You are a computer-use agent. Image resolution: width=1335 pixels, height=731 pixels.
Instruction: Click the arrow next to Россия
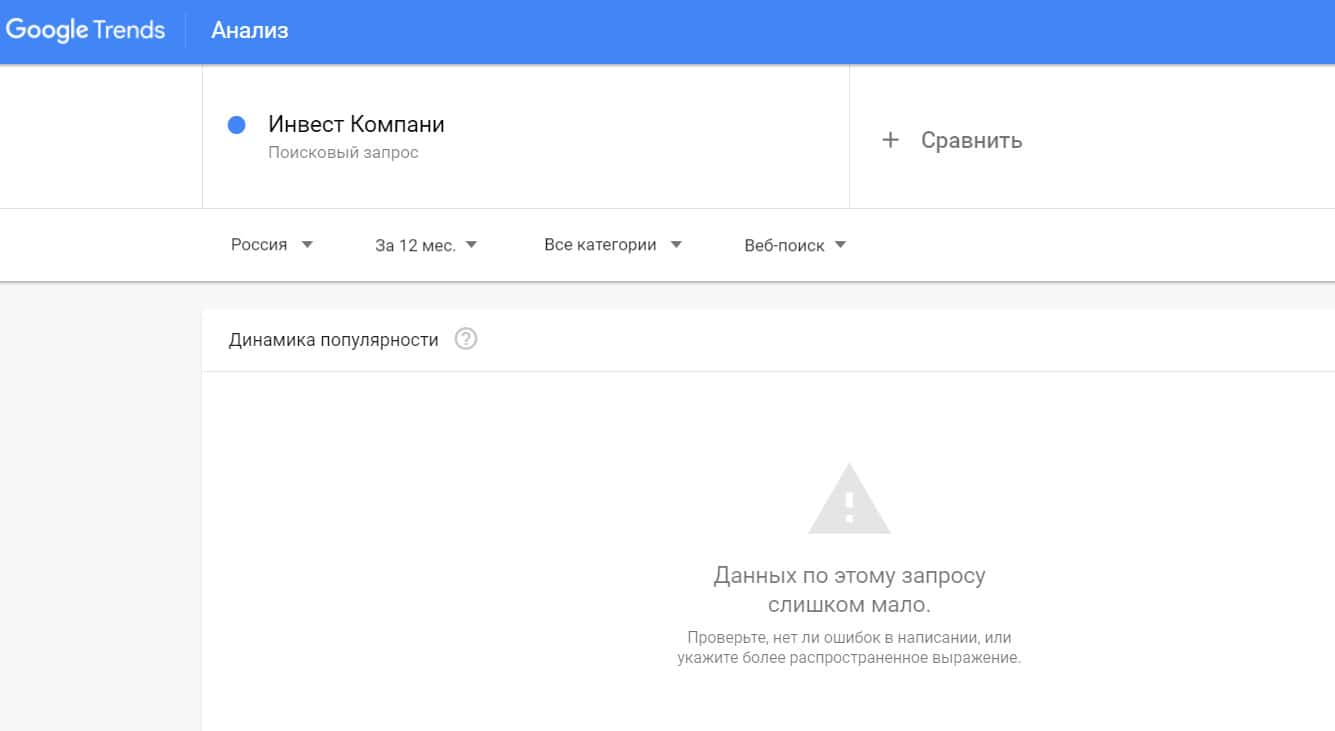pos(307,245)
